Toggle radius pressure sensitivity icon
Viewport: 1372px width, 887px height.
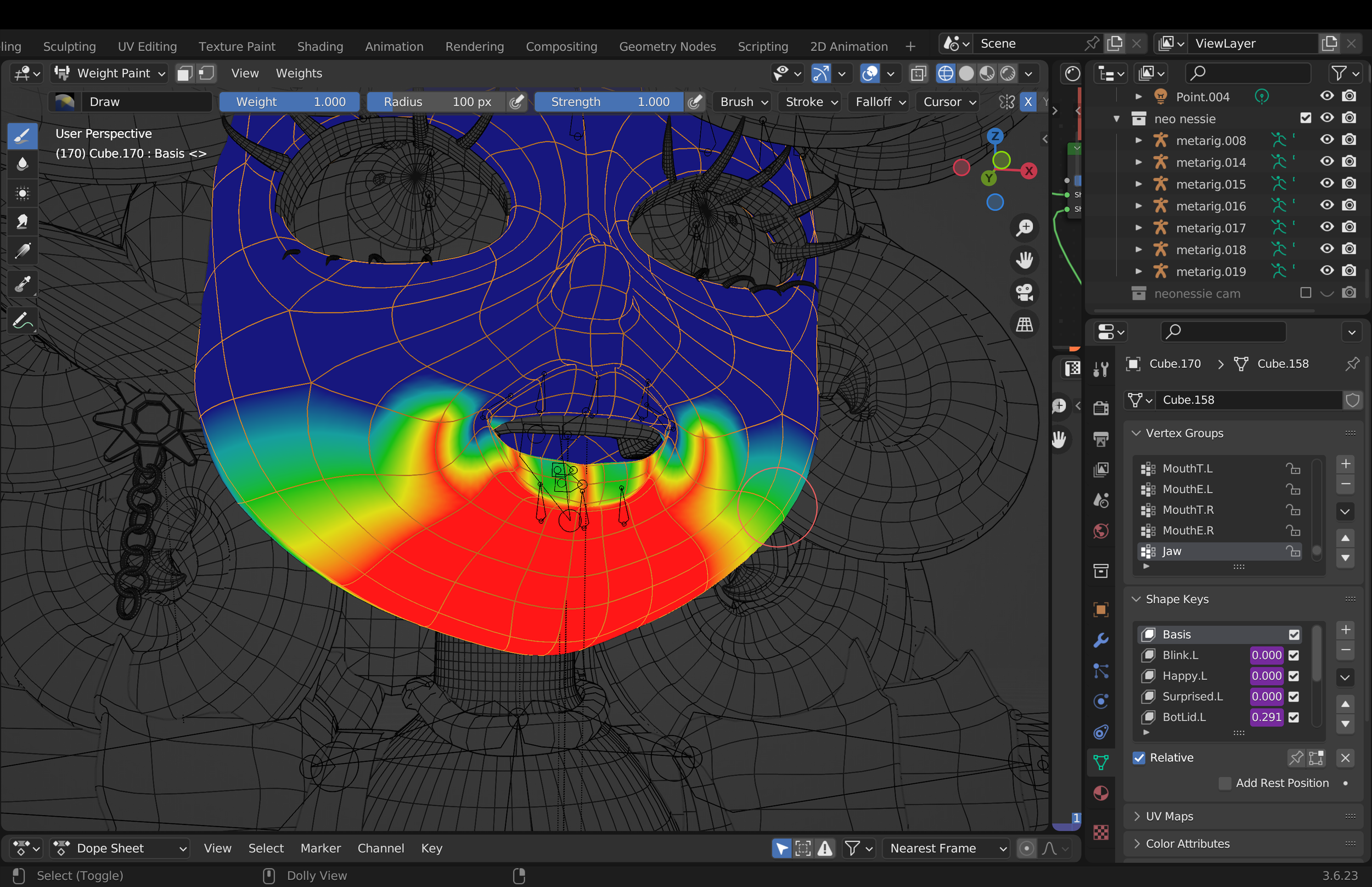tap(517, 102)
